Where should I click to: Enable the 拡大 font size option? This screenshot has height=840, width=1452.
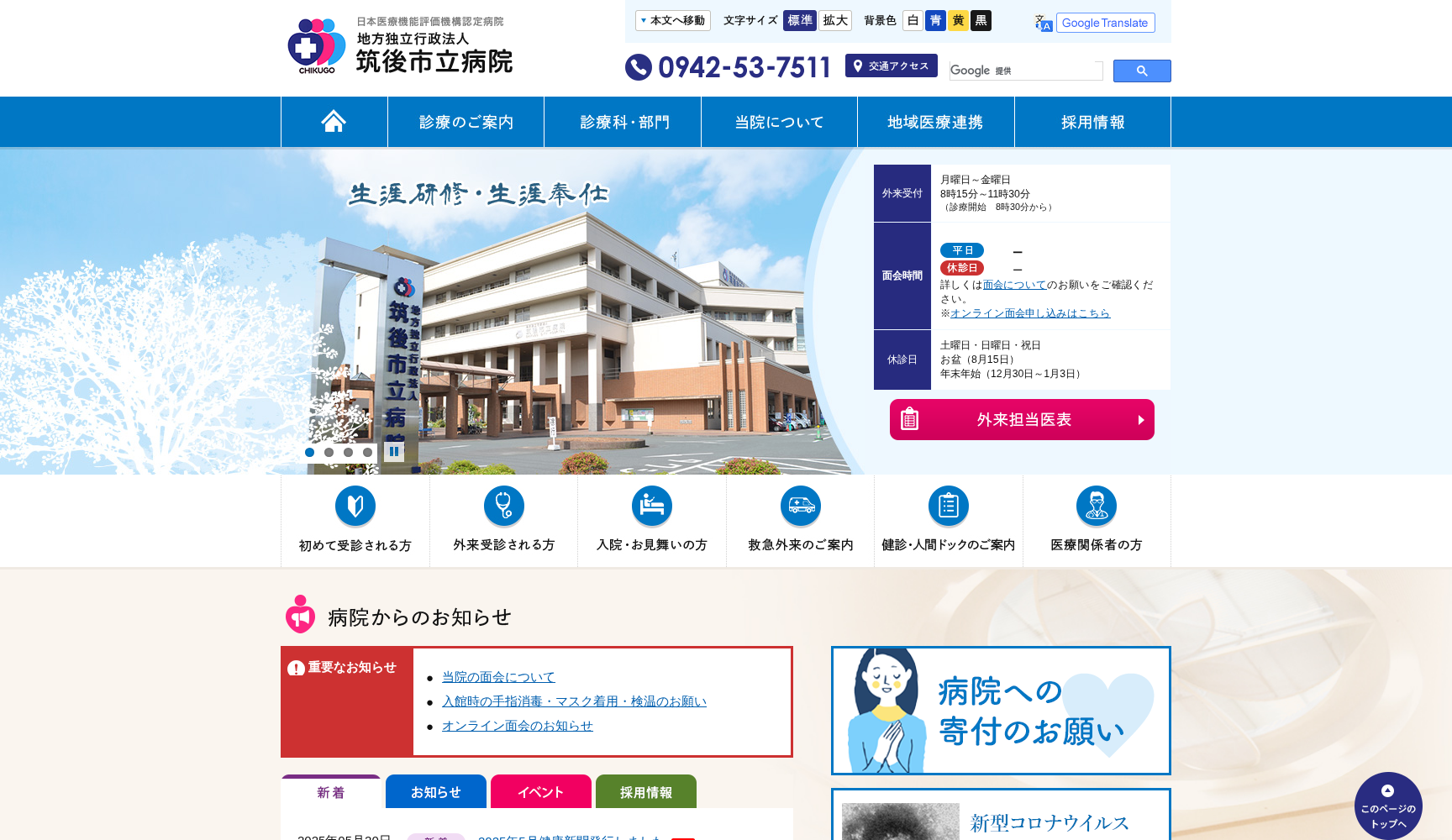[834, 20]
